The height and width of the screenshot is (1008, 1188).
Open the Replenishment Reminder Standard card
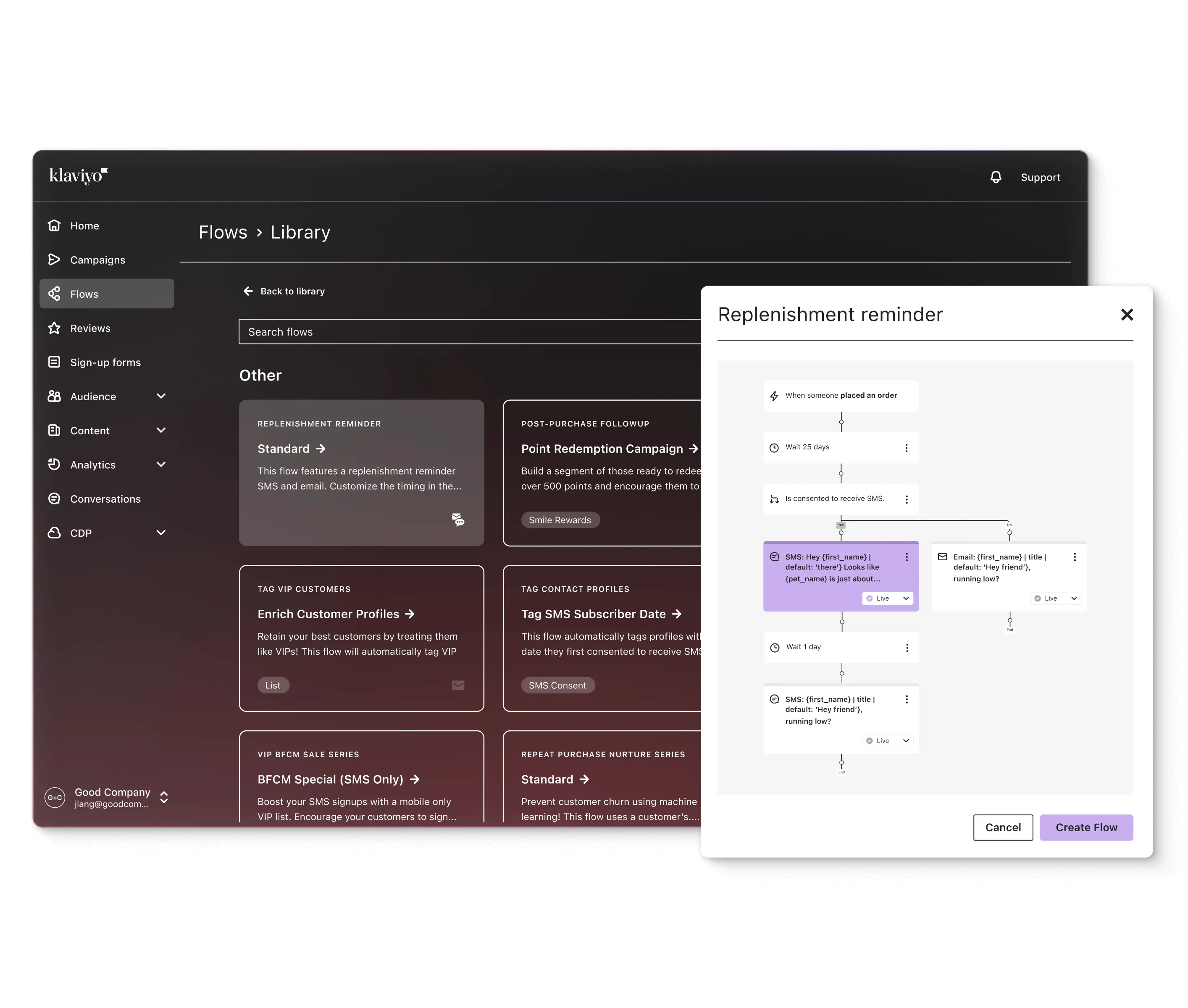(361, 472)
